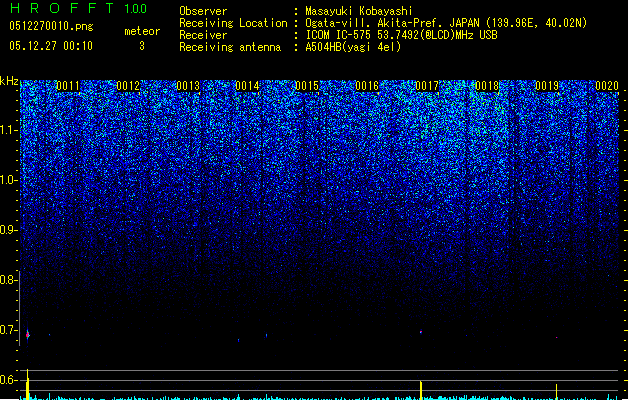Click the 0.7 kHz axis tick label

pos(9,330)
